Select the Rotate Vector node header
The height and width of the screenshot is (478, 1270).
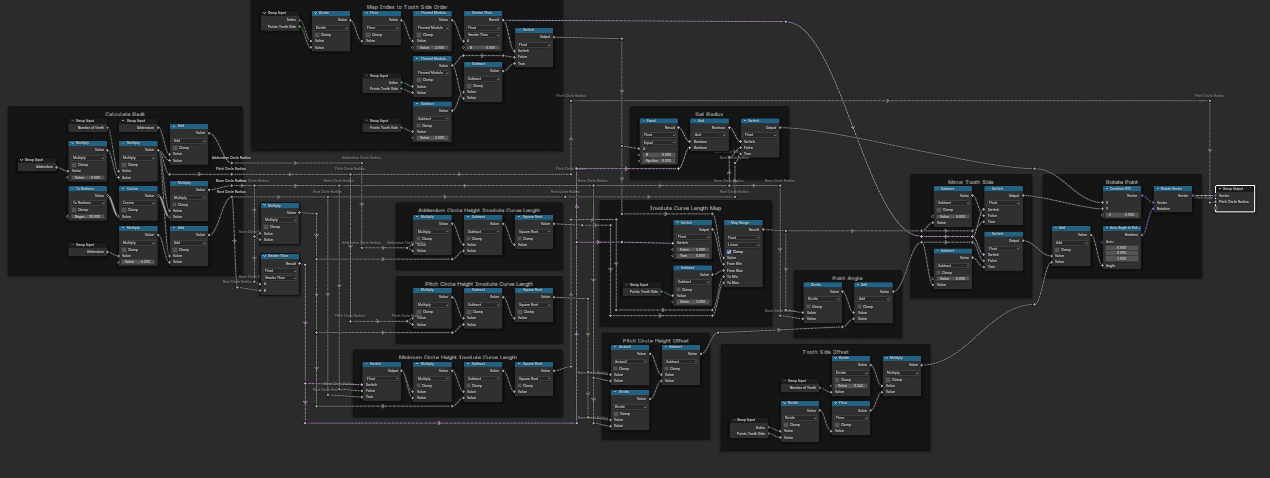coord(1173,188)
